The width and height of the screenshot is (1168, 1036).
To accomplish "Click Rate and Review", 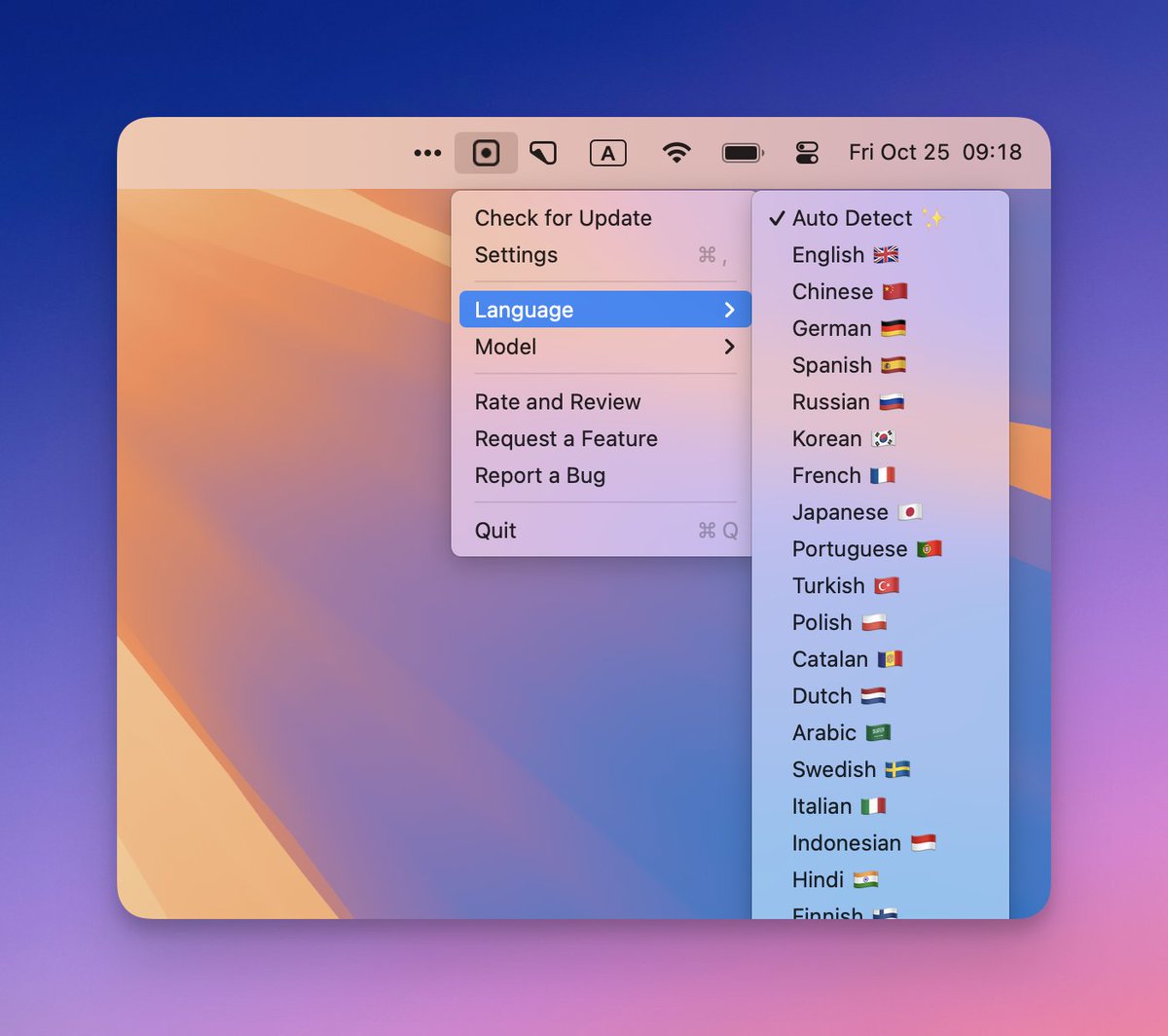I will (x=558, y=402).
